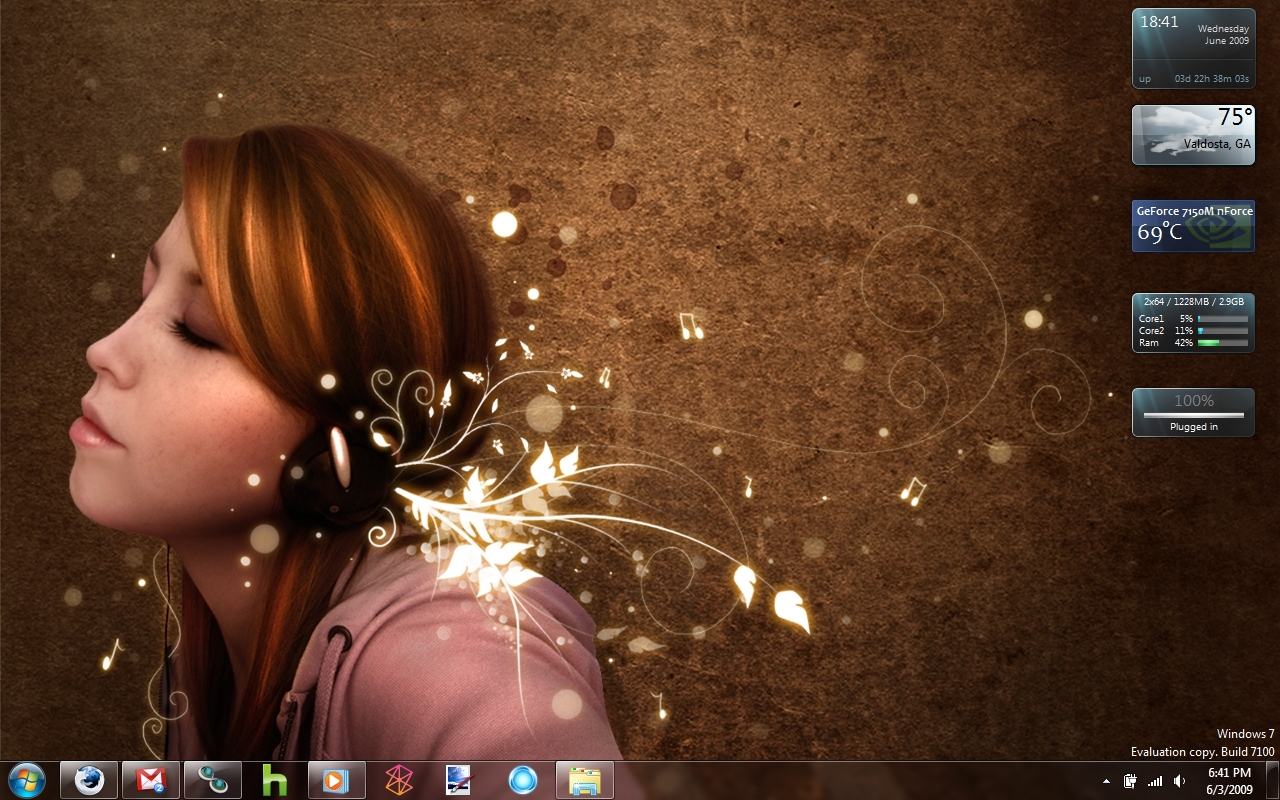Open the Gmail notifier taskbar icon
This screenshot has height=800, width=1280.
[151, 779]
